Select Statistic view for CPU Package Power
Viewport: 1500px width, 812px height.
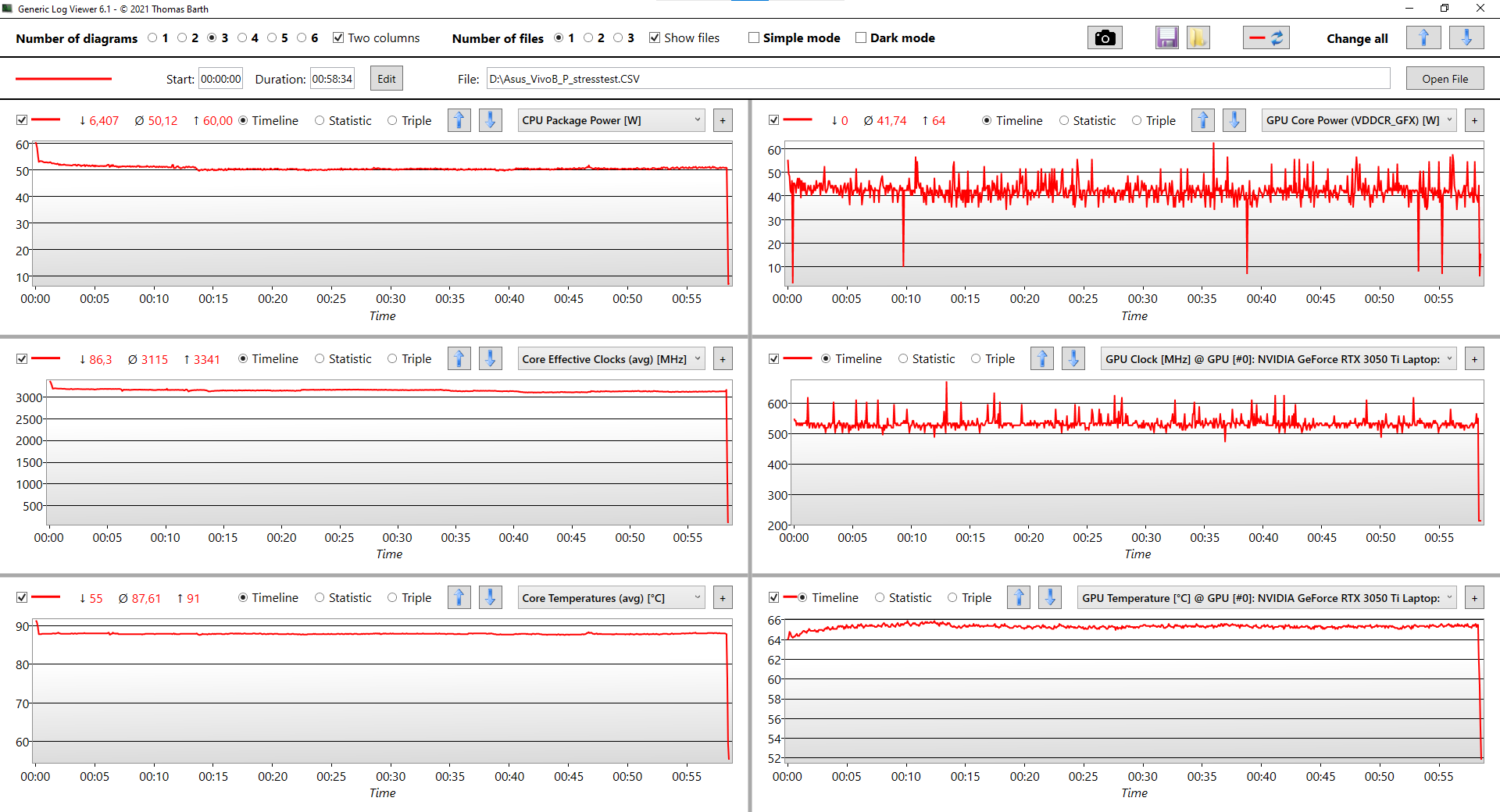pos(320,120)
